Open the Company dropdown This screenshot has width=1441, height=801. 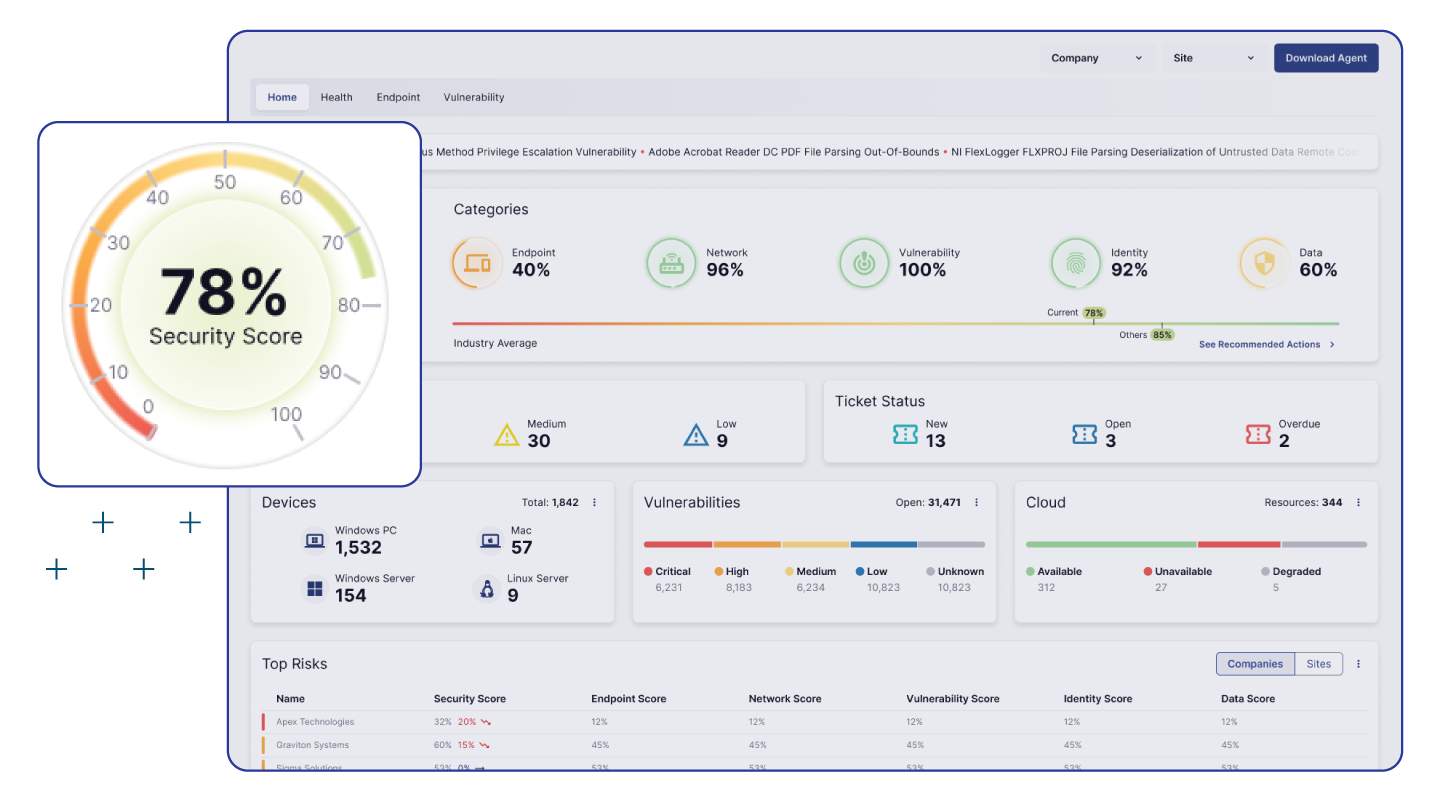(x=1096, y=58)
